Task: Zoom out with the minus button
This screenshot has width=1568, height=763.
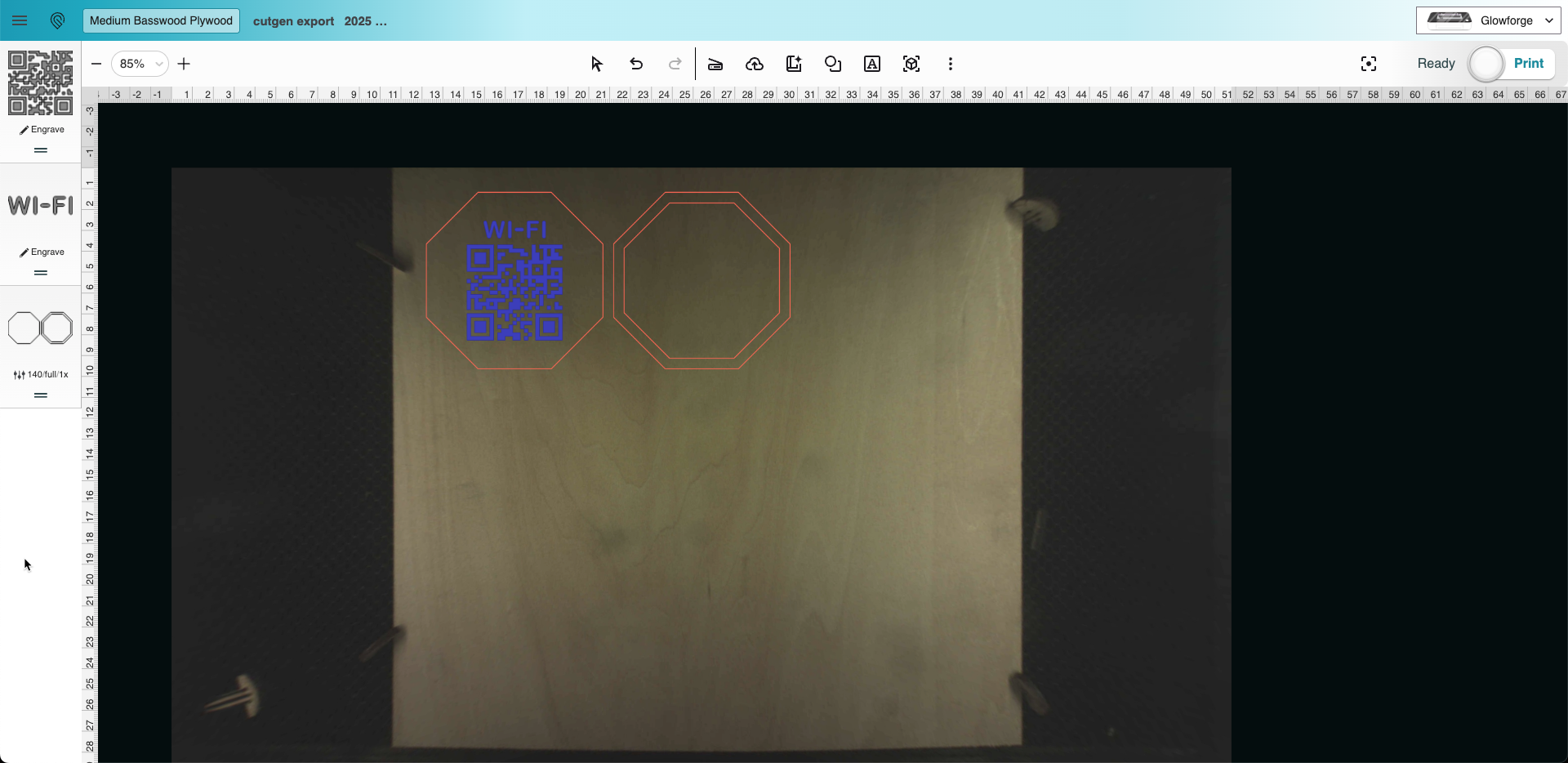Action: point(96,64)
